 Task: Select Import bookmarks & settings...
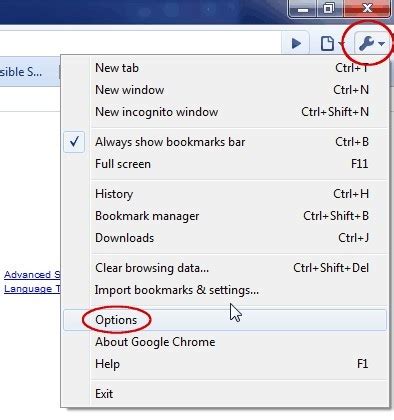pos(225,290)
